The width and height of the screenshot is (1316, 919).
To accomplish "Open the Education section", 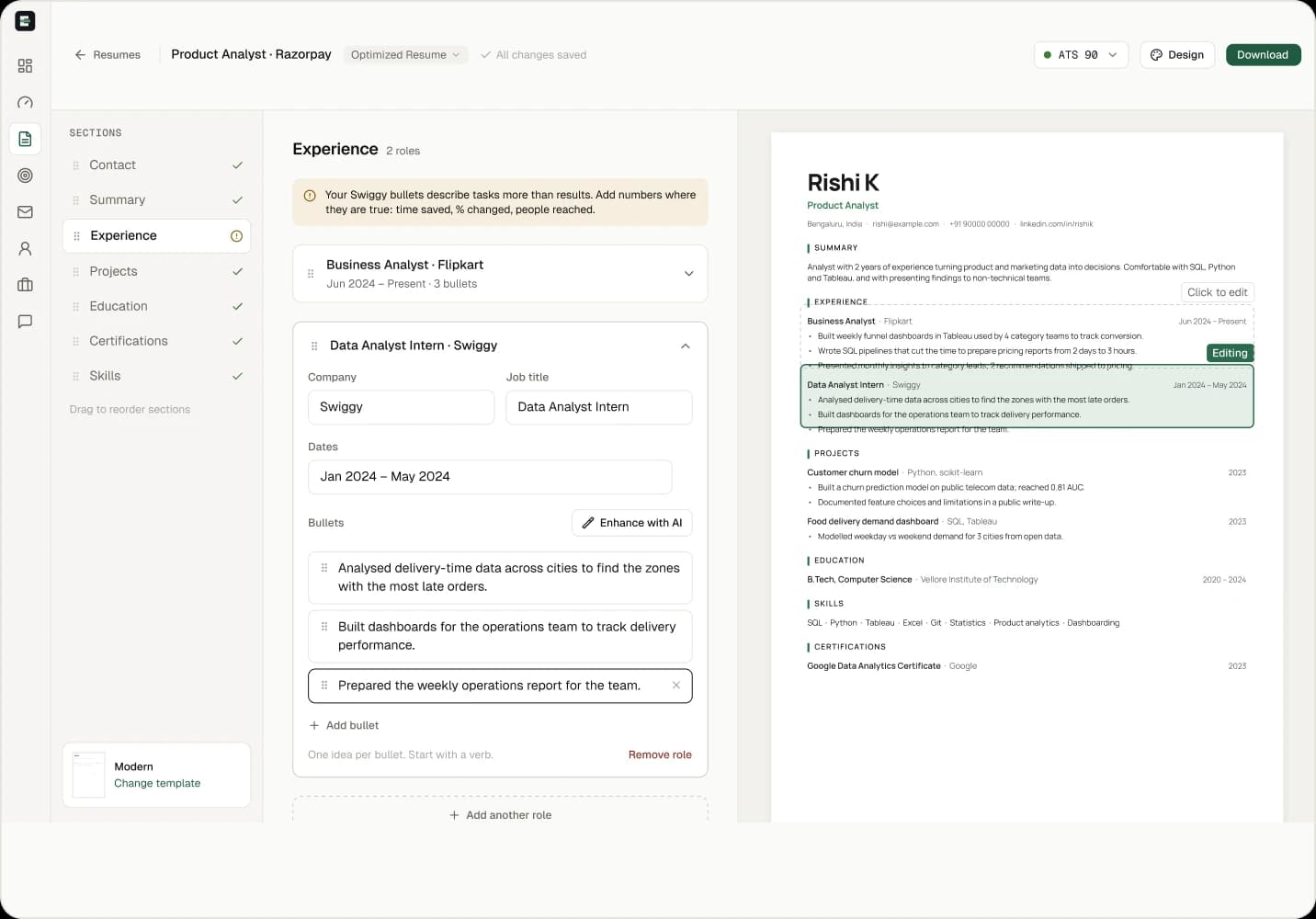I will [156, 307].
